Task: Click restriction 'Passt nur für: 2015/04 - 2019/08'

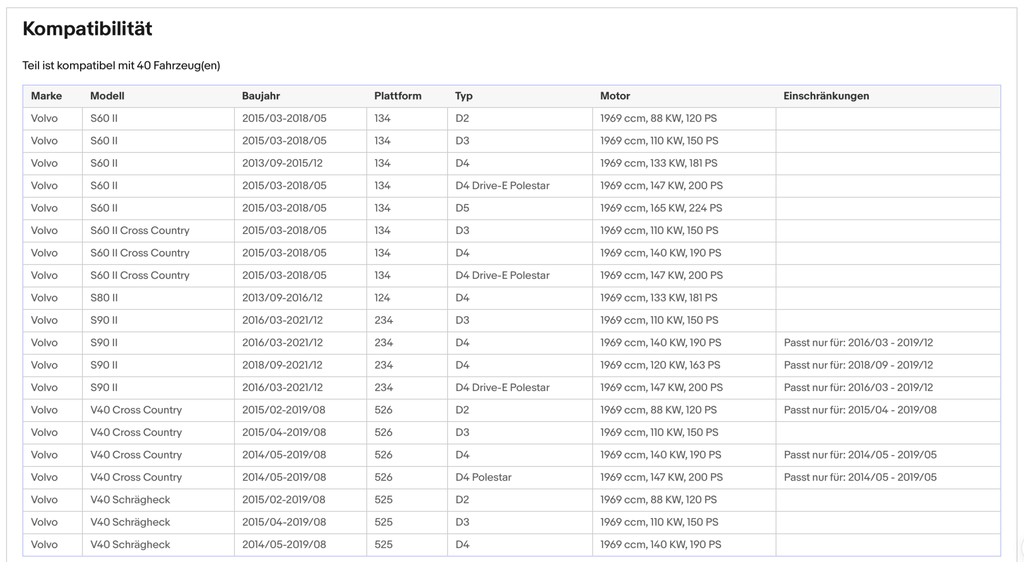Action: point(860,410)
